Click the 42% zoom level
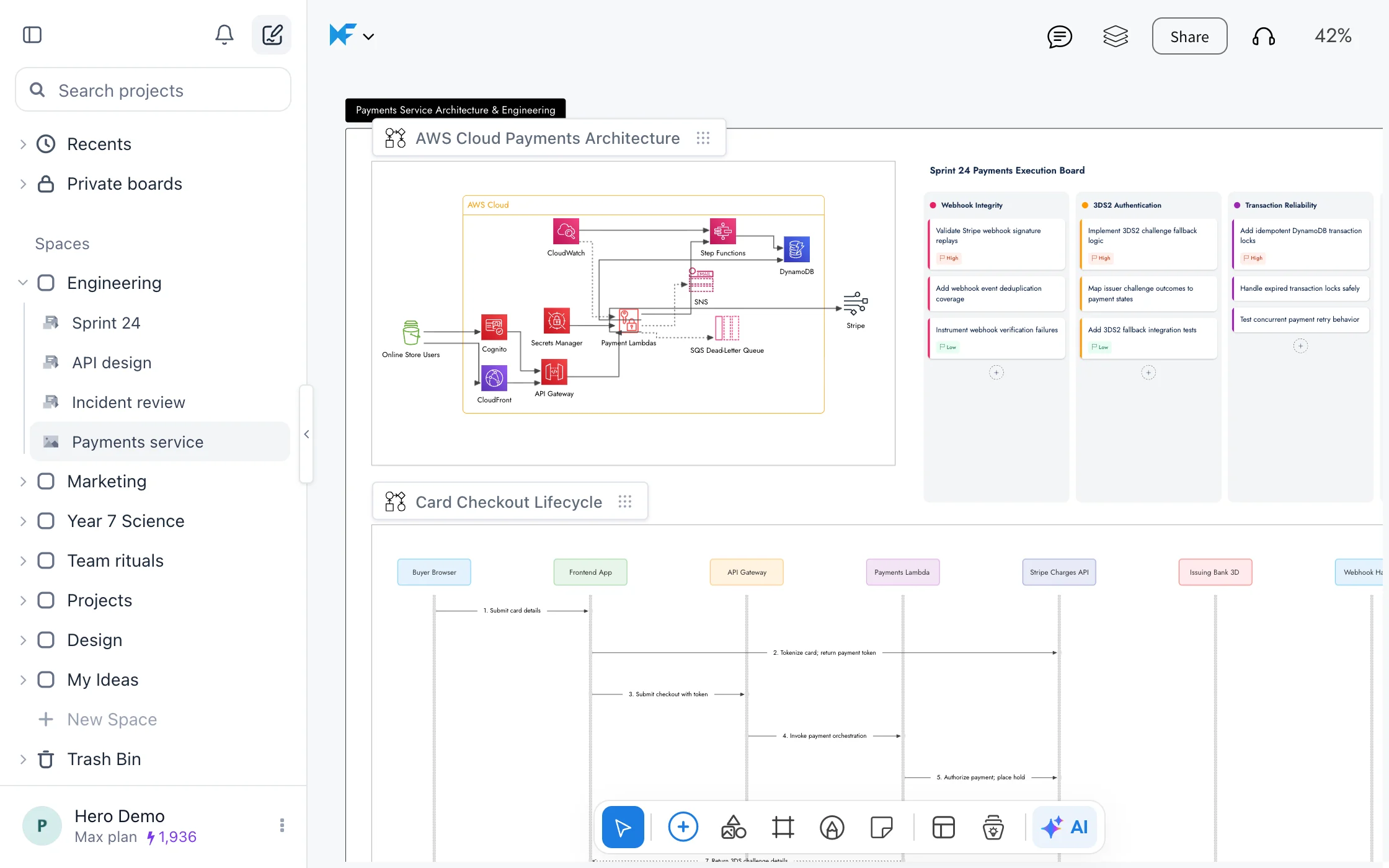 pos(1333,35)
